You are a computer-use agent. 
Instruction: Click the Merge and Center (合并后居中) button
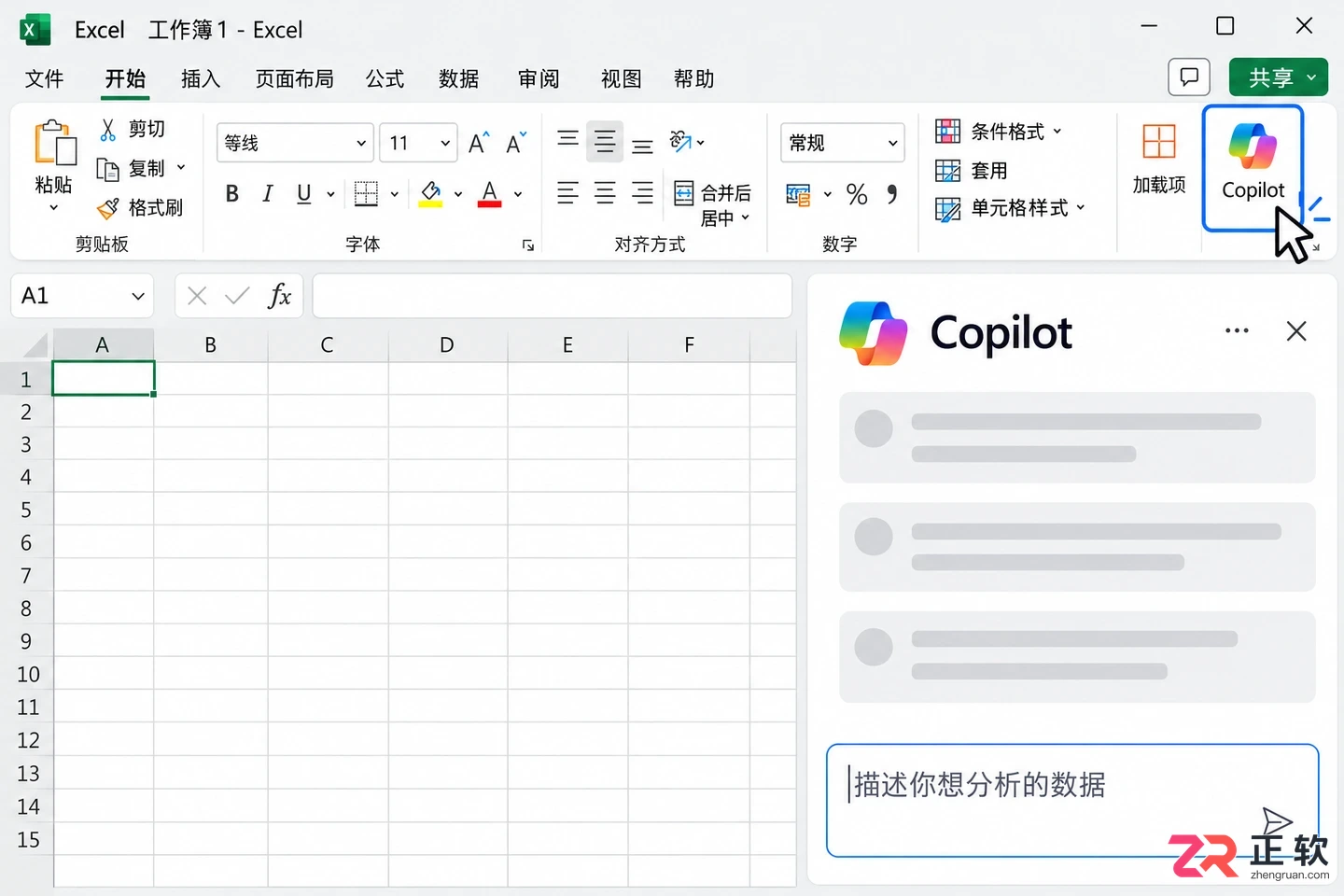click(713, 204)
